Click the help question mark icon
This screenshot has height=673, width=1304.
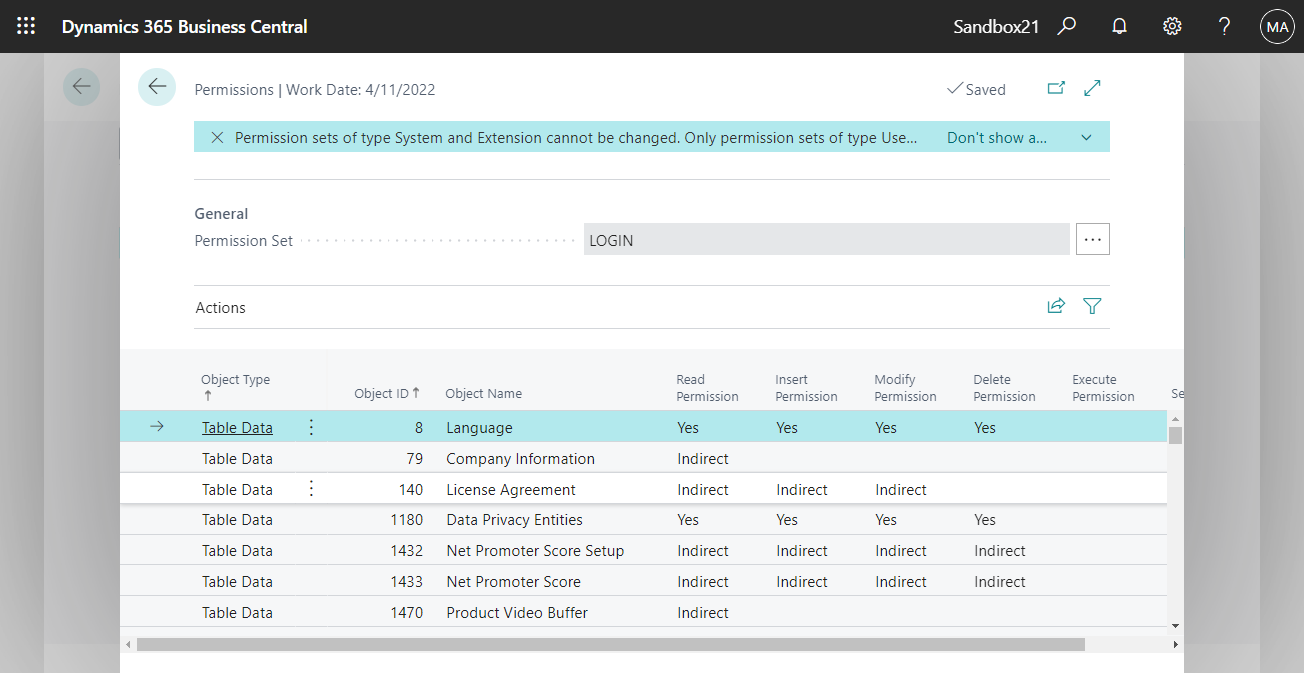tap(1224, 27)
